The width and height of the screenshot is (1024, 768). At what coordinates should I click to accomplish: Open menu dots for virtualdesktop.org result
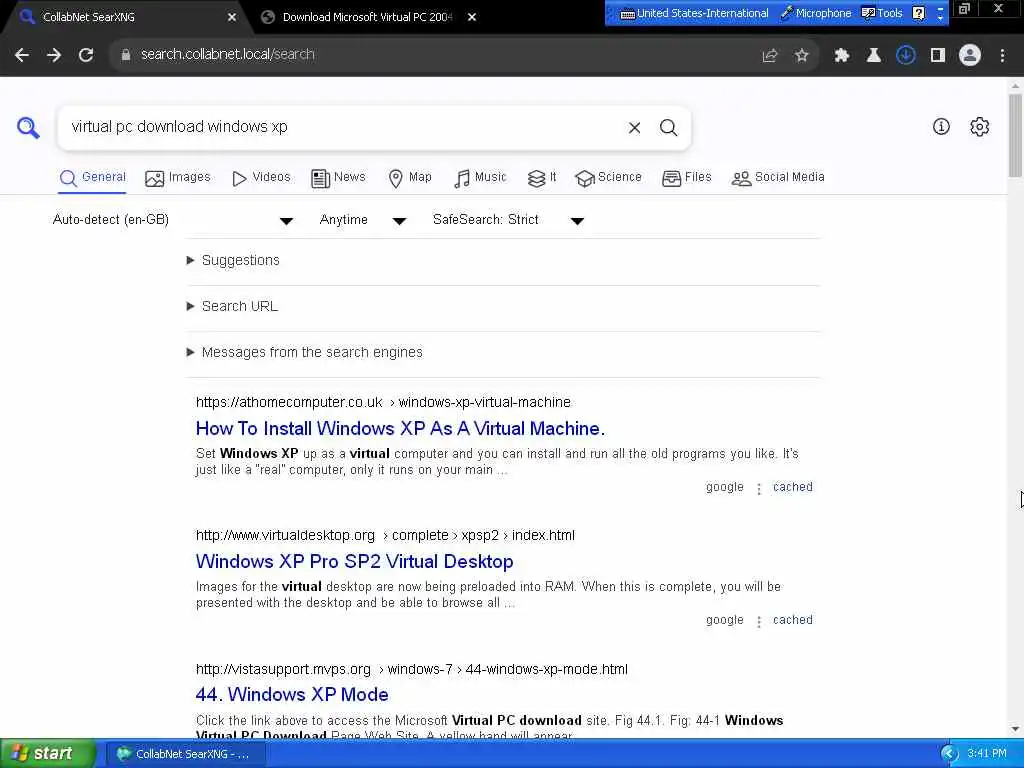tap(759, 622)
